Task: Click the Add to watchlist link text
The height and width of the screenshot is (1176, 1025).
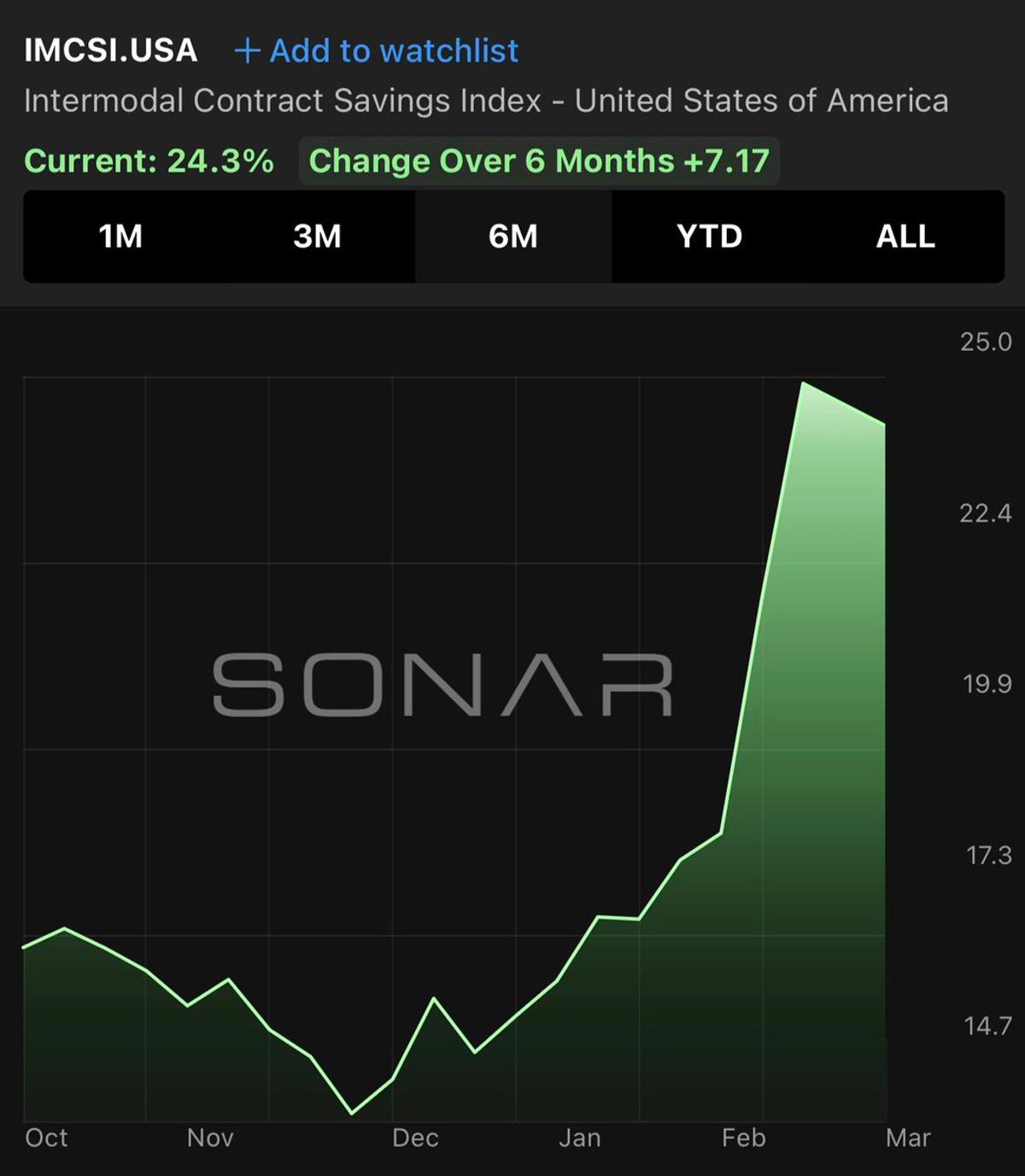Action: pos(394,51)
